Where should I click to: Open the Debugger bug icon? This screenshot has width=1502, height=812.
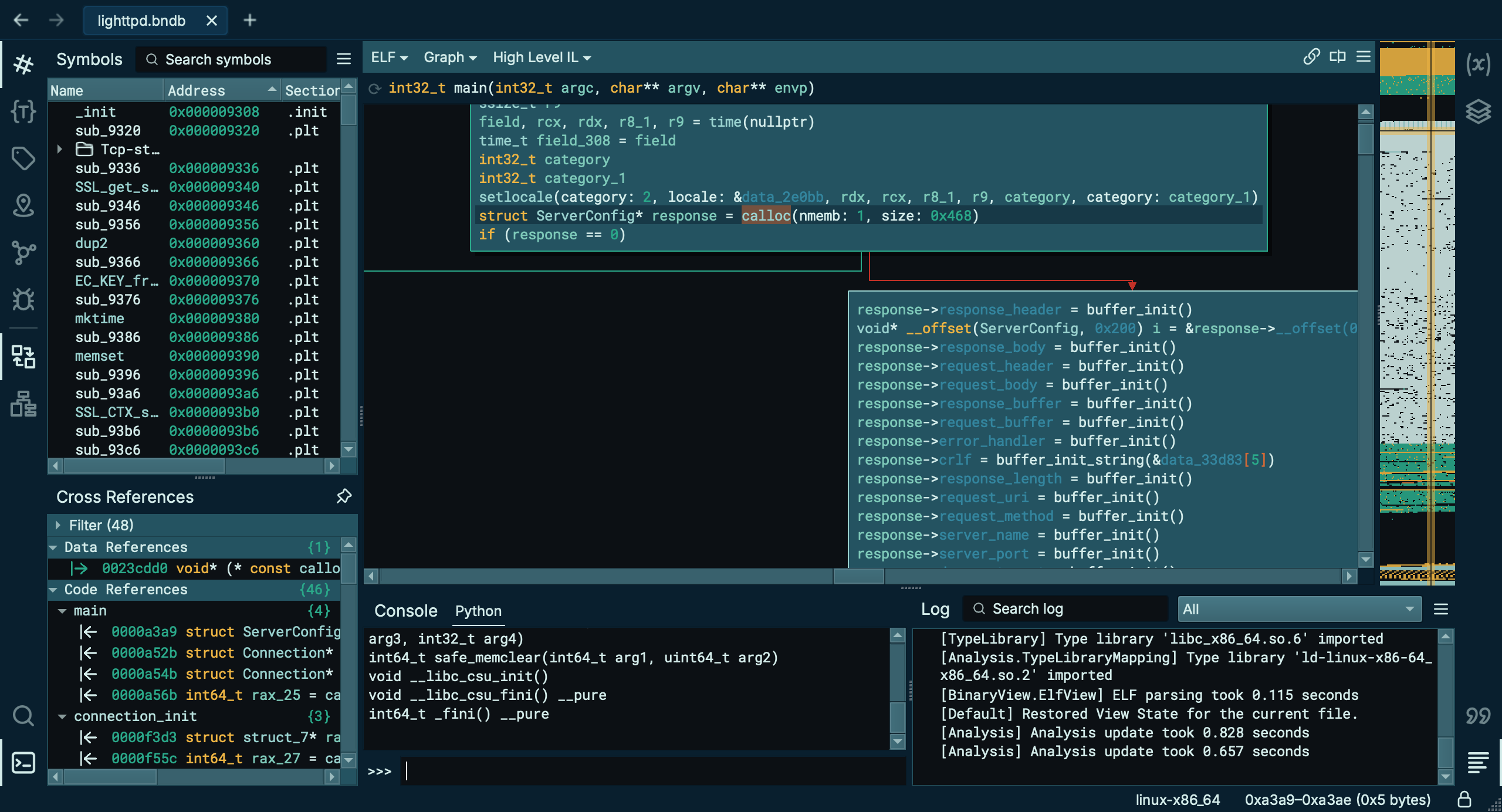pyautogui.click(x=23, y=300)
